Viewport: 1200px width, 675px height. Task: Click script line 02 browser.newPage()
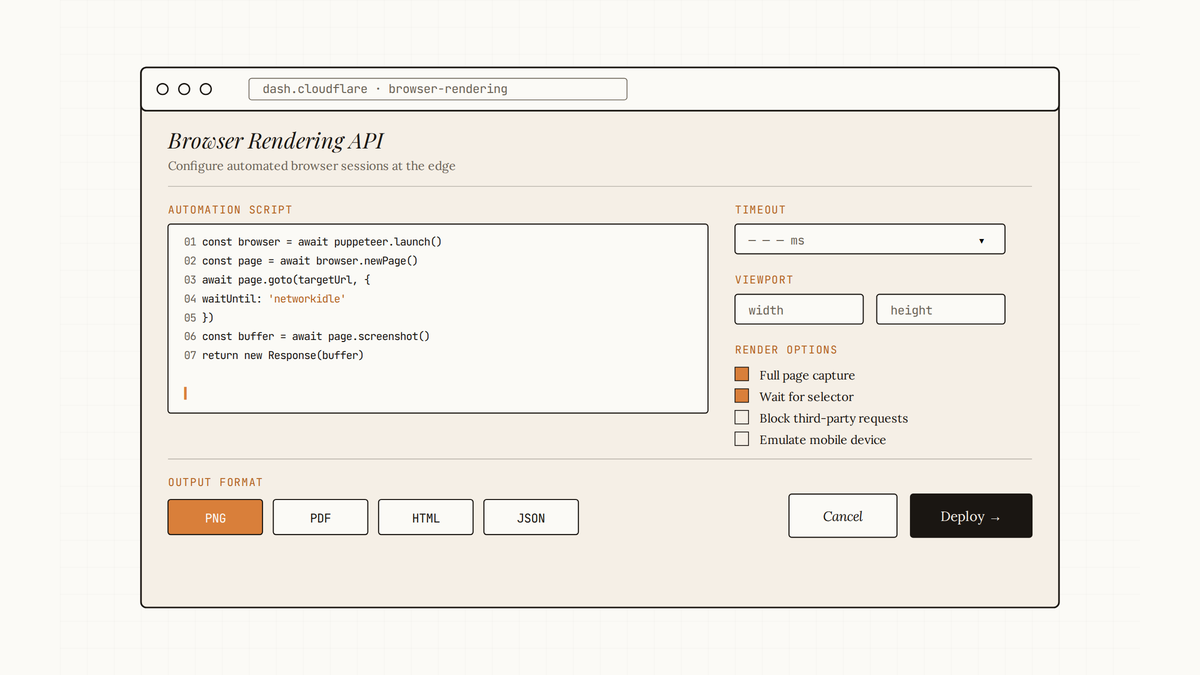pos(301,261)
